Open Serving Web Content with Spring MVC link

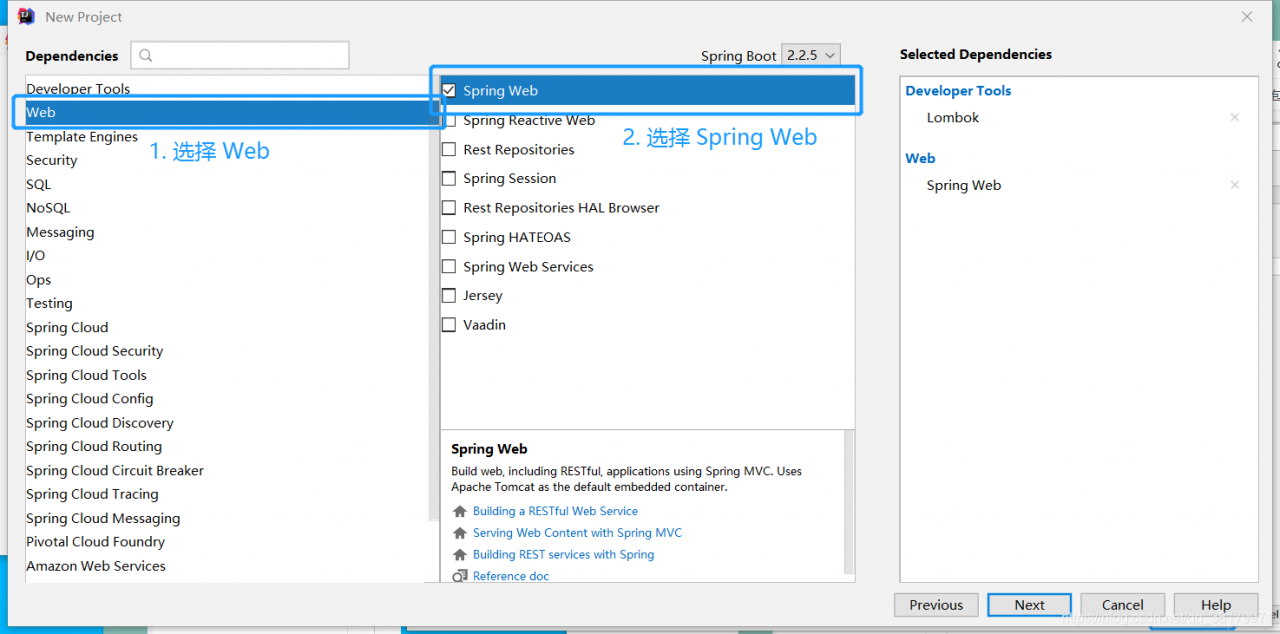coord(577,533)
